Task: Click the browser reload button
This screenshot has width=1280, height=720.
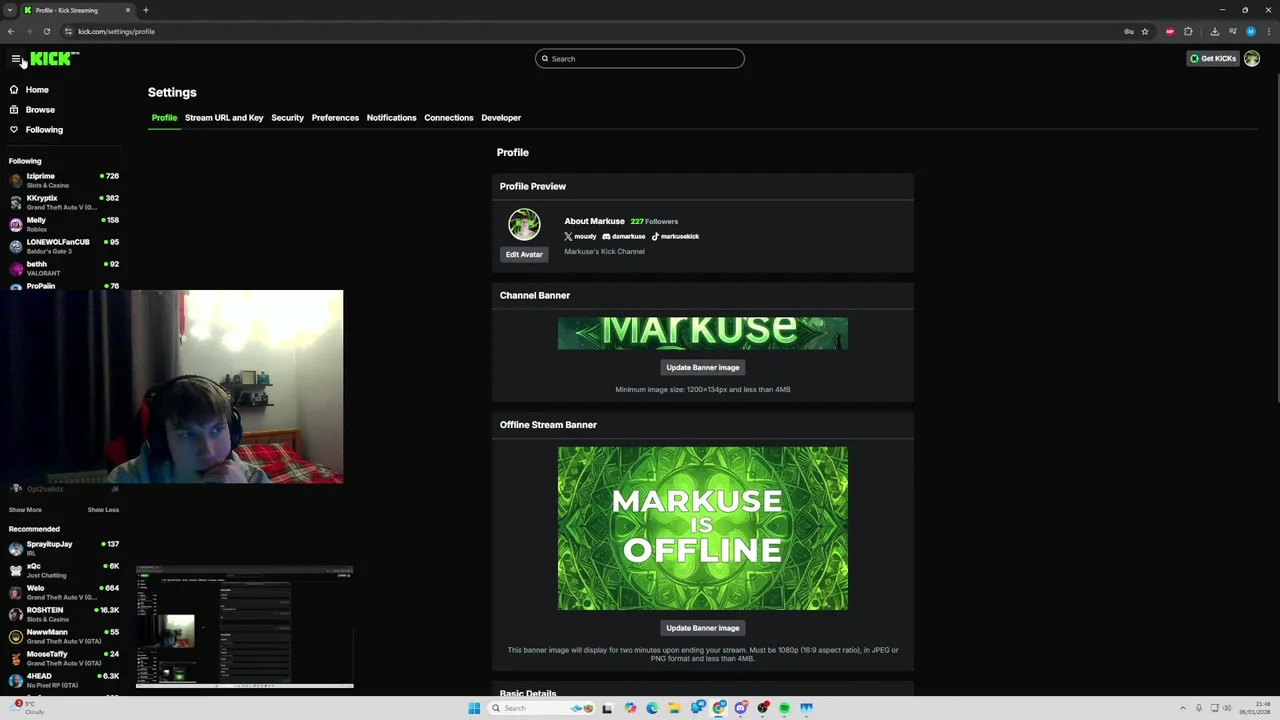Action: coord(46,31)
